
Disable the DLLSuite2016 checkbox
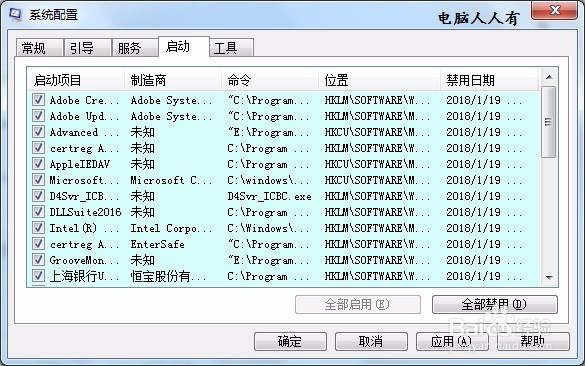(38, 212)
